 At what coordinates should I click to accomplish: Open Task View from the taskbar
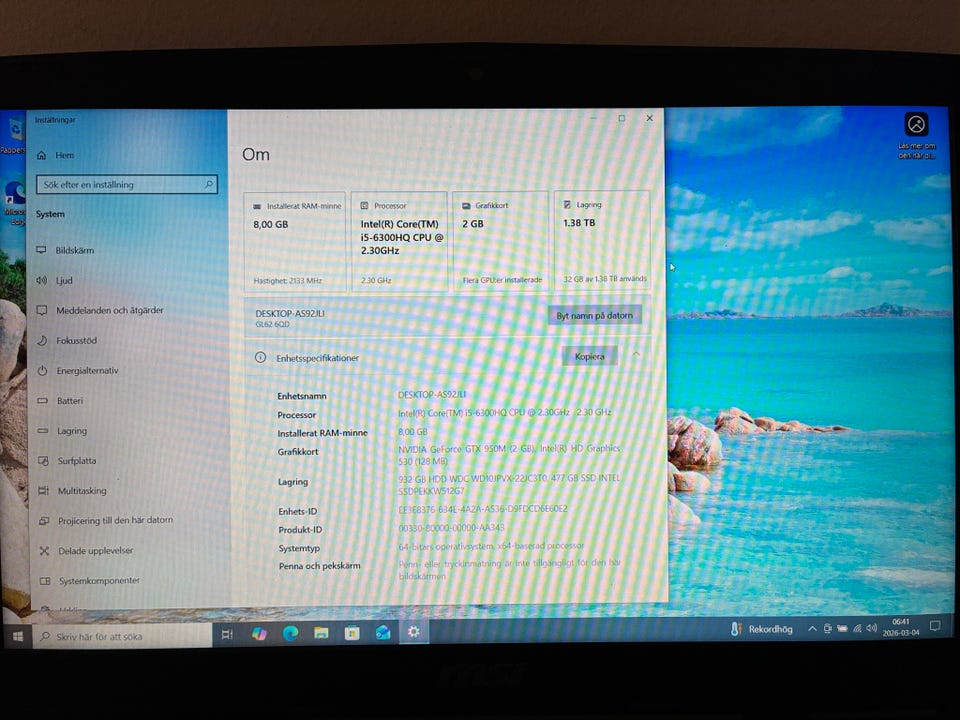[x=227, y=634]
